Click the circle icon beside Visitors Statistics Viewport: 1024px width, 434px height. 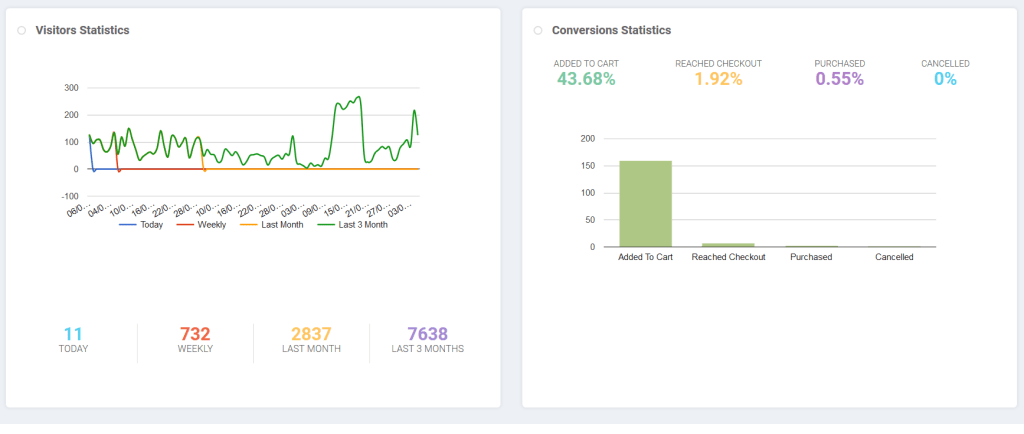[x=22, y=31]
